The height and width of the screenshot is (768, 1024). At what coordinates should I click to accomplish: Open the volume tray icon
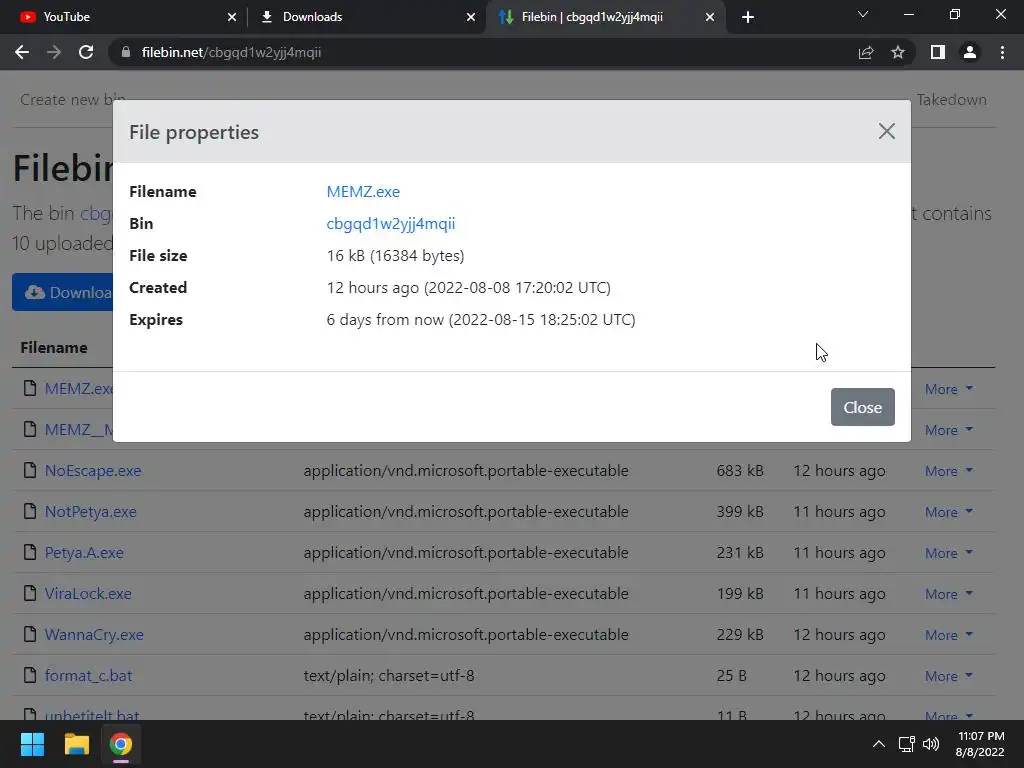click(931, 744)
